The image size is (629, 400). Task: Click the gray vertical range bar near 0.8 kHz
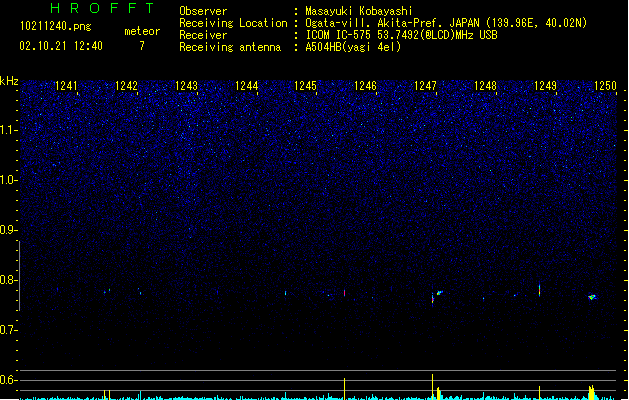(x=19, y=276)
